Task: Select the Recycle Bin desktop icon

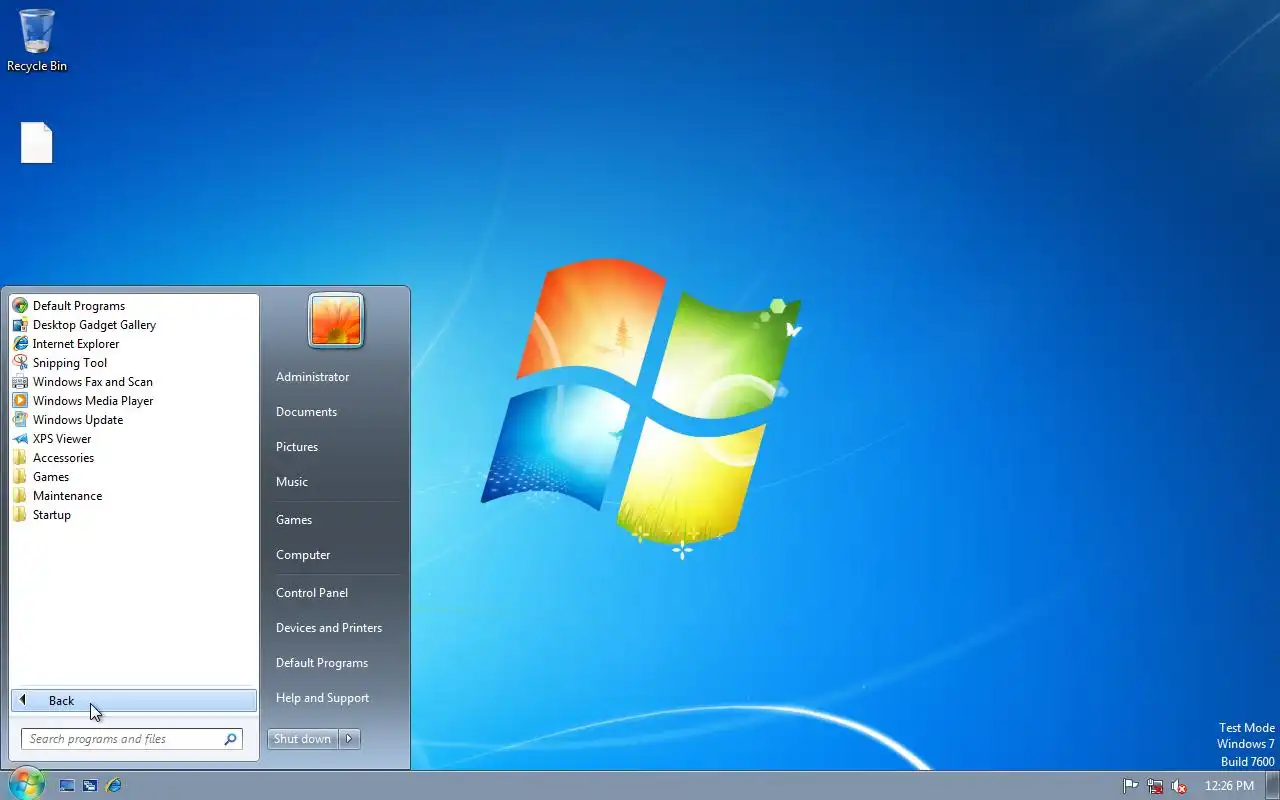Action: 37,41
